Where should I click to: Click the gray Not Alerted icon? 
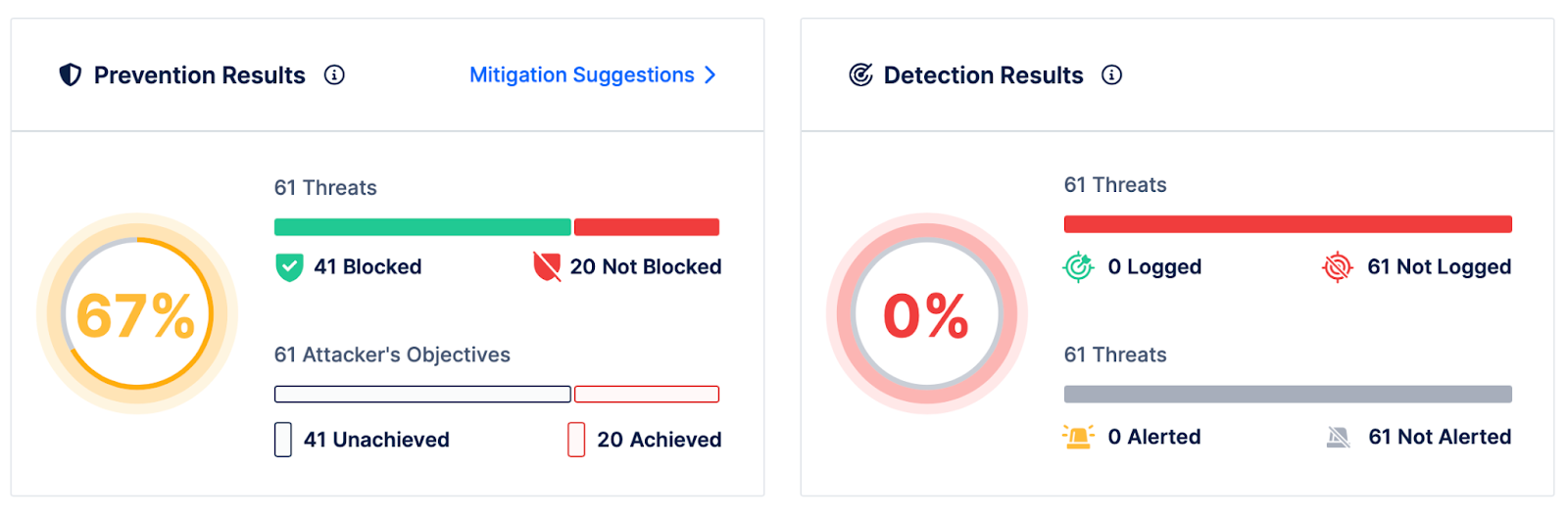pos(1338,437)
